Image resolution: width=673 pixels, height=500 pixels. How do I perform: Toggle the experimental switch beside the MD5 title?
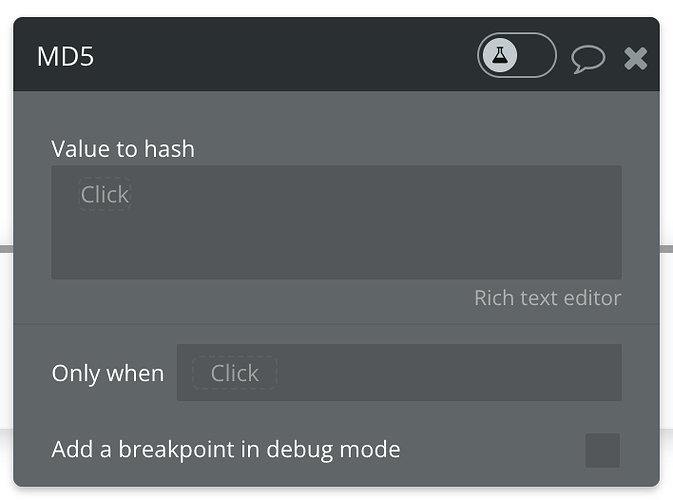pyautogui.click(x=516, y=56)
